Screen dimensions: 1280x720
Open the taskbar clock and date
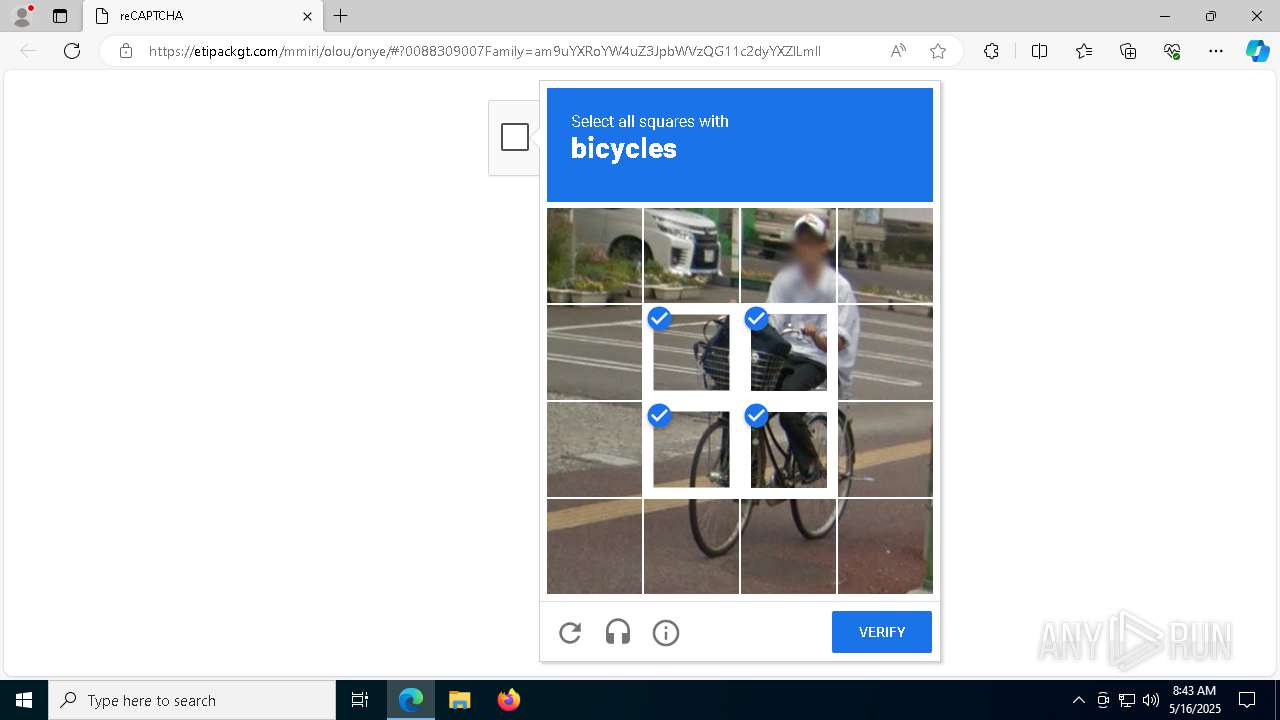click(x=1195, y=700)
